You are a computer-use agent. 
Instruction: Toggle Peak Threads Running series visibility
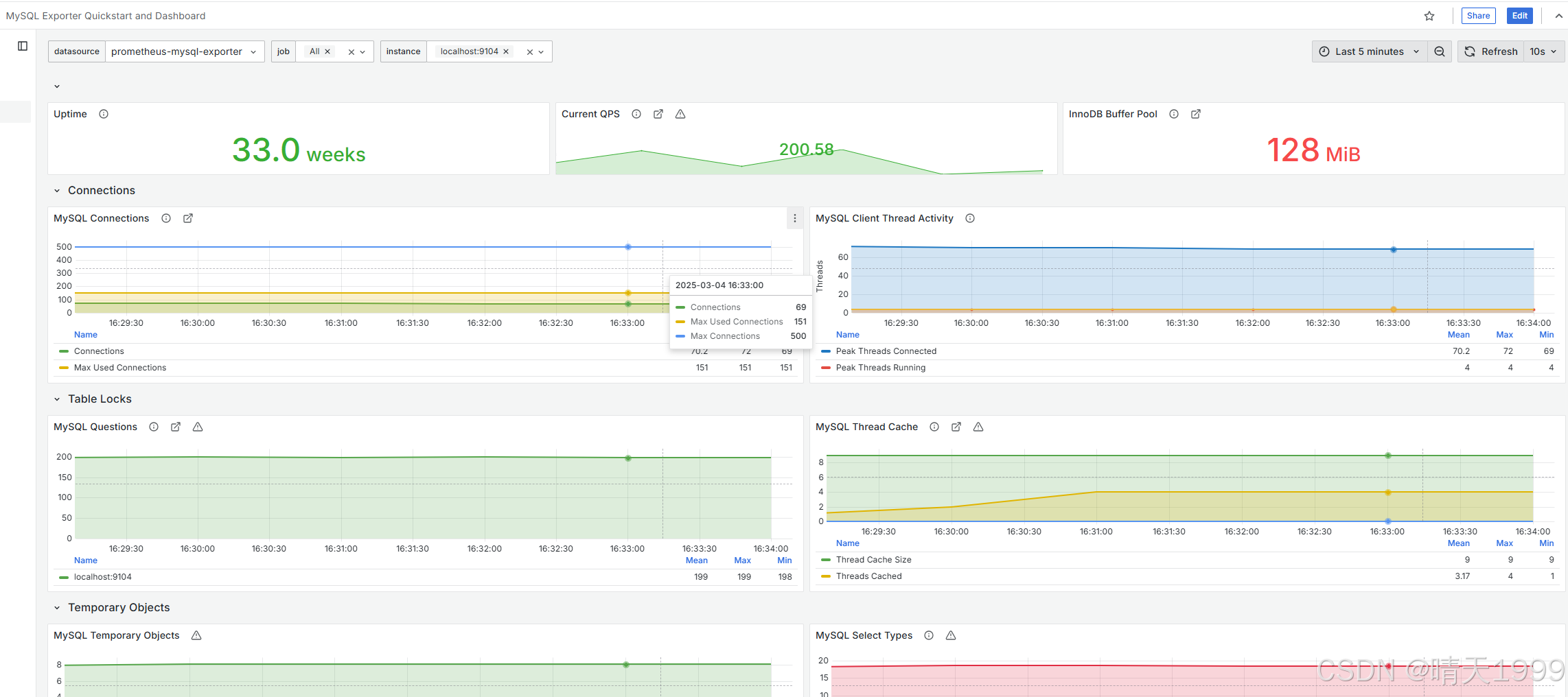(881, 367)
